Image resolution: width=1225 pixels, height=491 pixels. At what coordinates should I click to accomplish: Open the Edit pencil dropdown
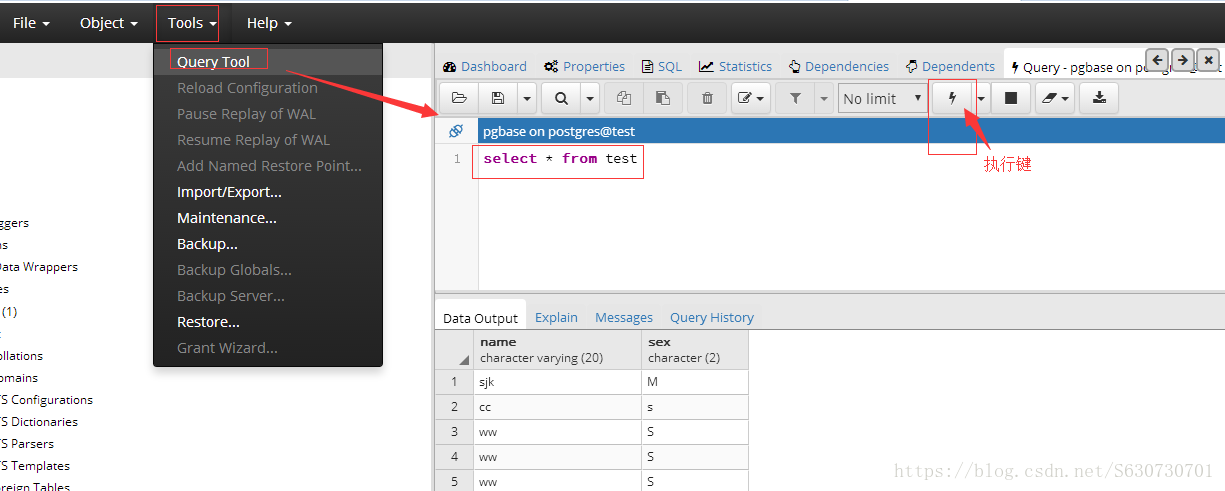pos(750,98)
